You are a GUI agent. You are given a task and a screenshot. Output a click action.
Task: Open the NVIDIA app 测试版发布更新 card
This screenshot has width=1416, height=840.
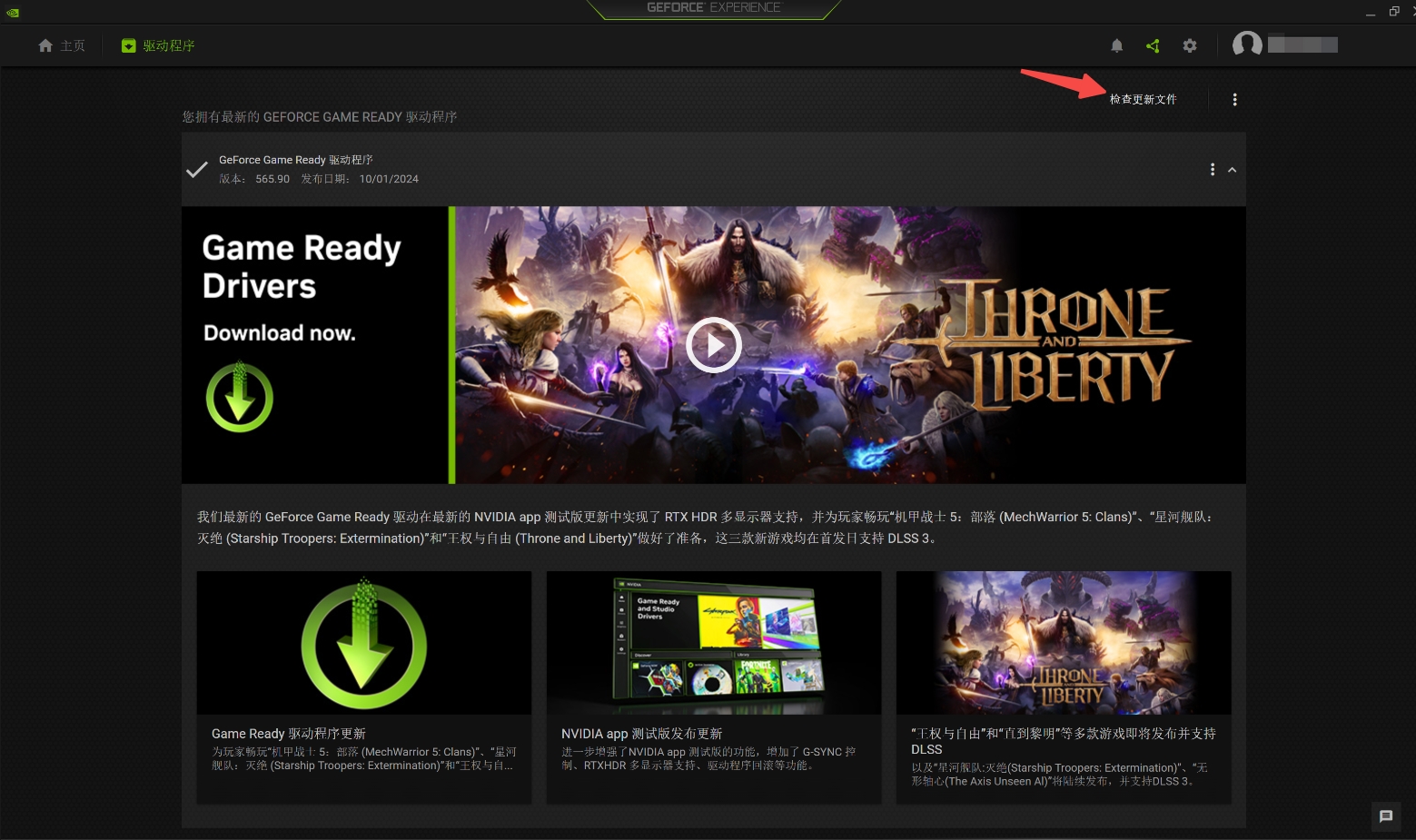pos(713,687)
